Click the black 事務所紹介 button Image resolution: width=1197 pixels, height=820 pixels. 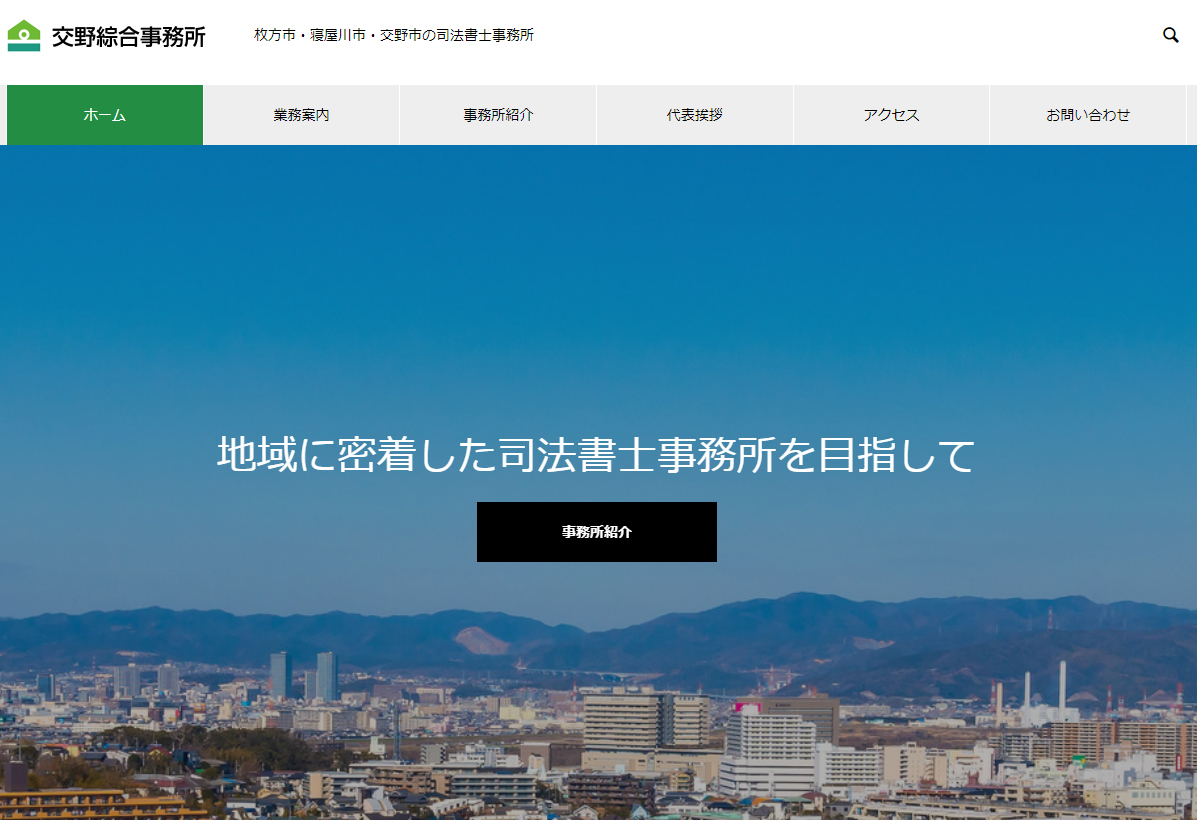(x=597, y=531)
